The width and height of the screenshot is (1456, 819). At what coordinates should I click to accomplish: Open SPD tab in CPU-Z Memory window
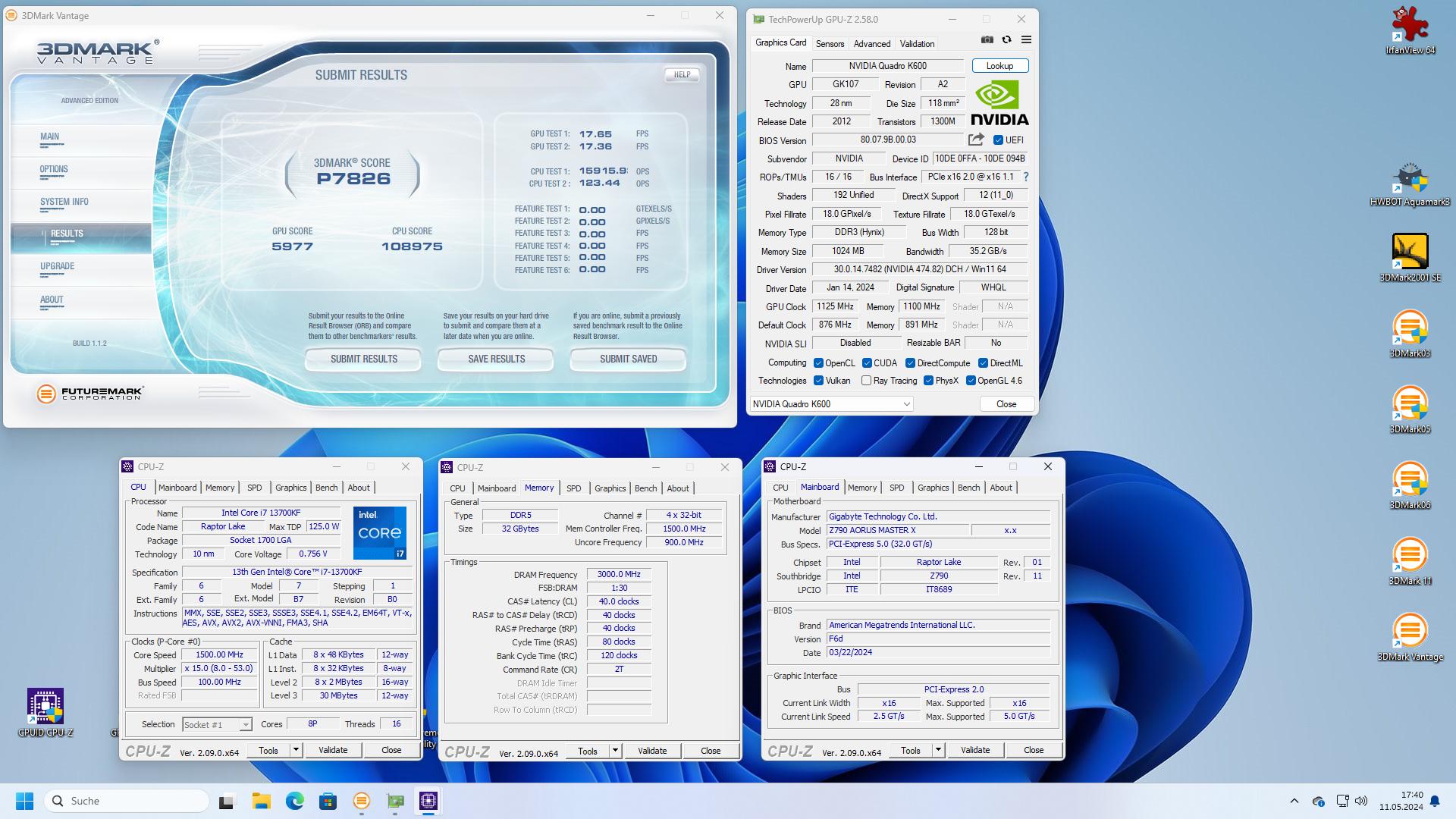coord(573,488)
